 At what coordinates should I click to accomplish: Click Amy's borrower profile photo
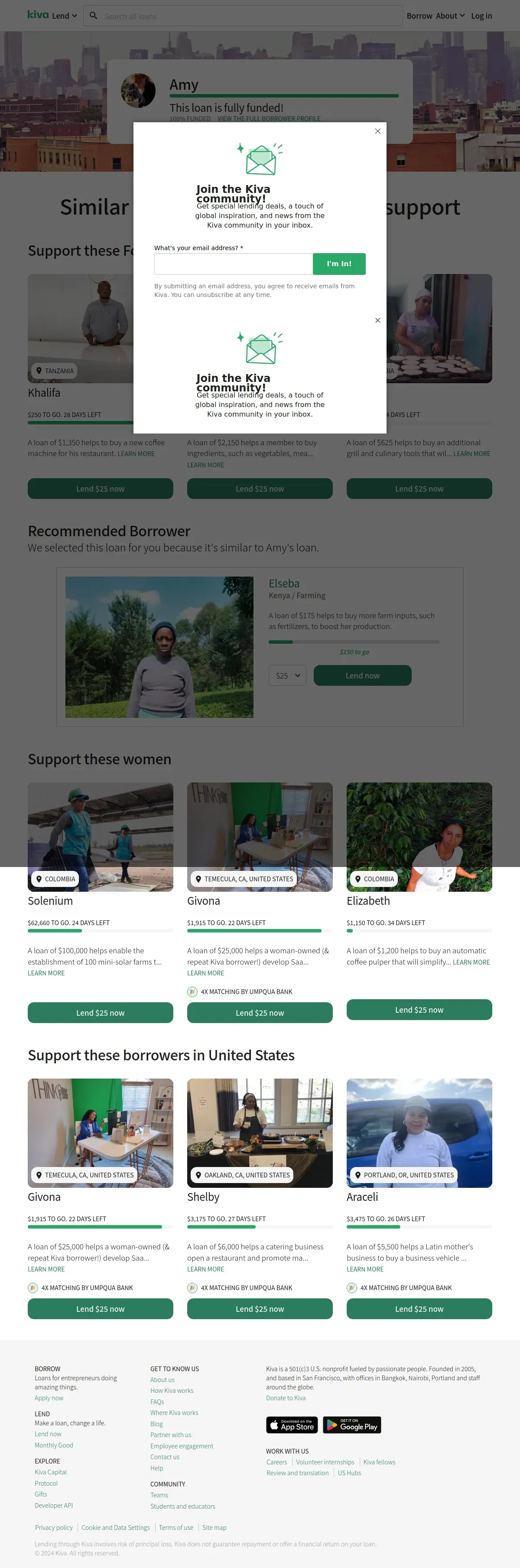click(138, 91)
